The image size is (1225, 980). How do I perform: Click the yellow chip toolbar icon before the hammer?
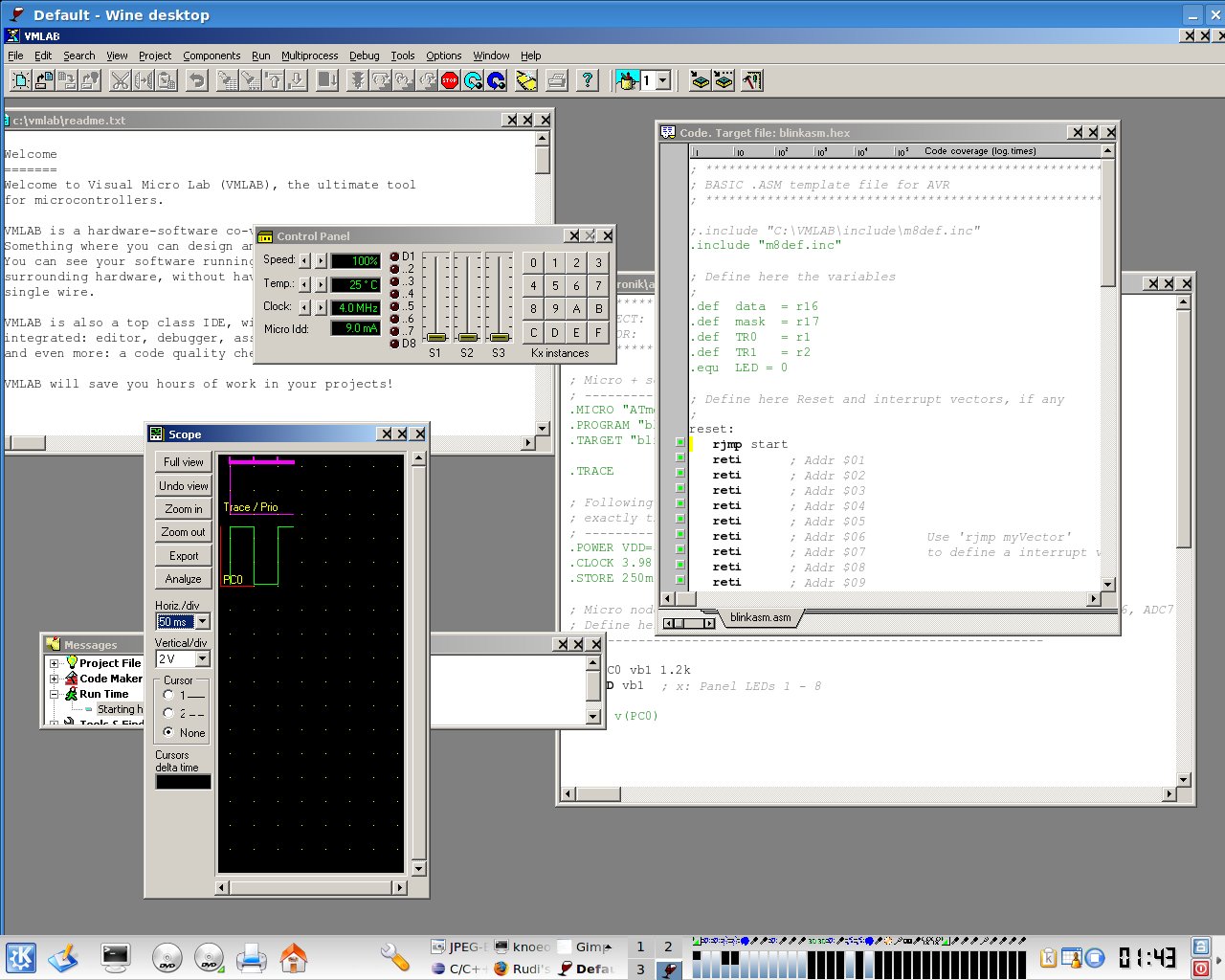point(724,80)
